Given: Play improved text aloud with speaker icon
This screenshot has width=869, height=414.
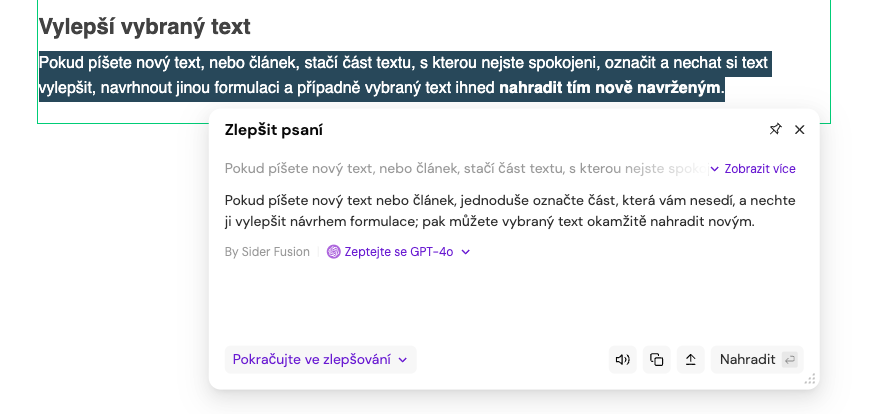Looking at the screenshot, I should pos(623,360).
